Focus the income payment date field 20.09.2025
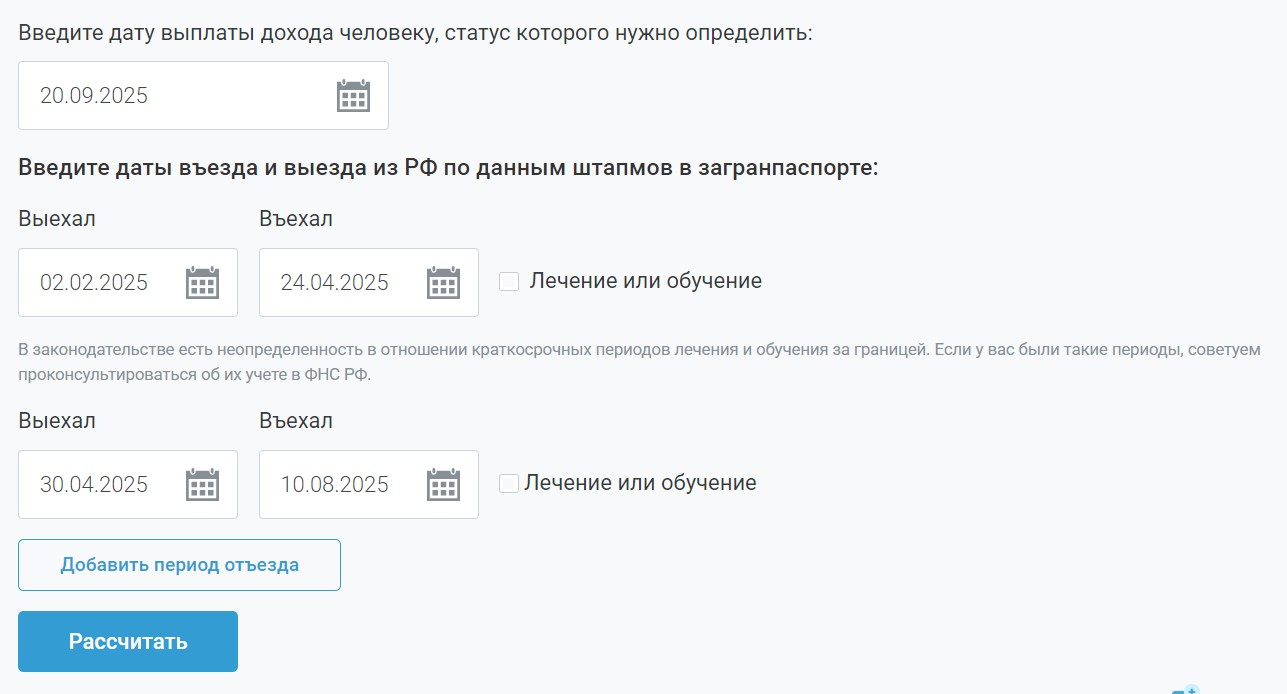 [203, 96]
